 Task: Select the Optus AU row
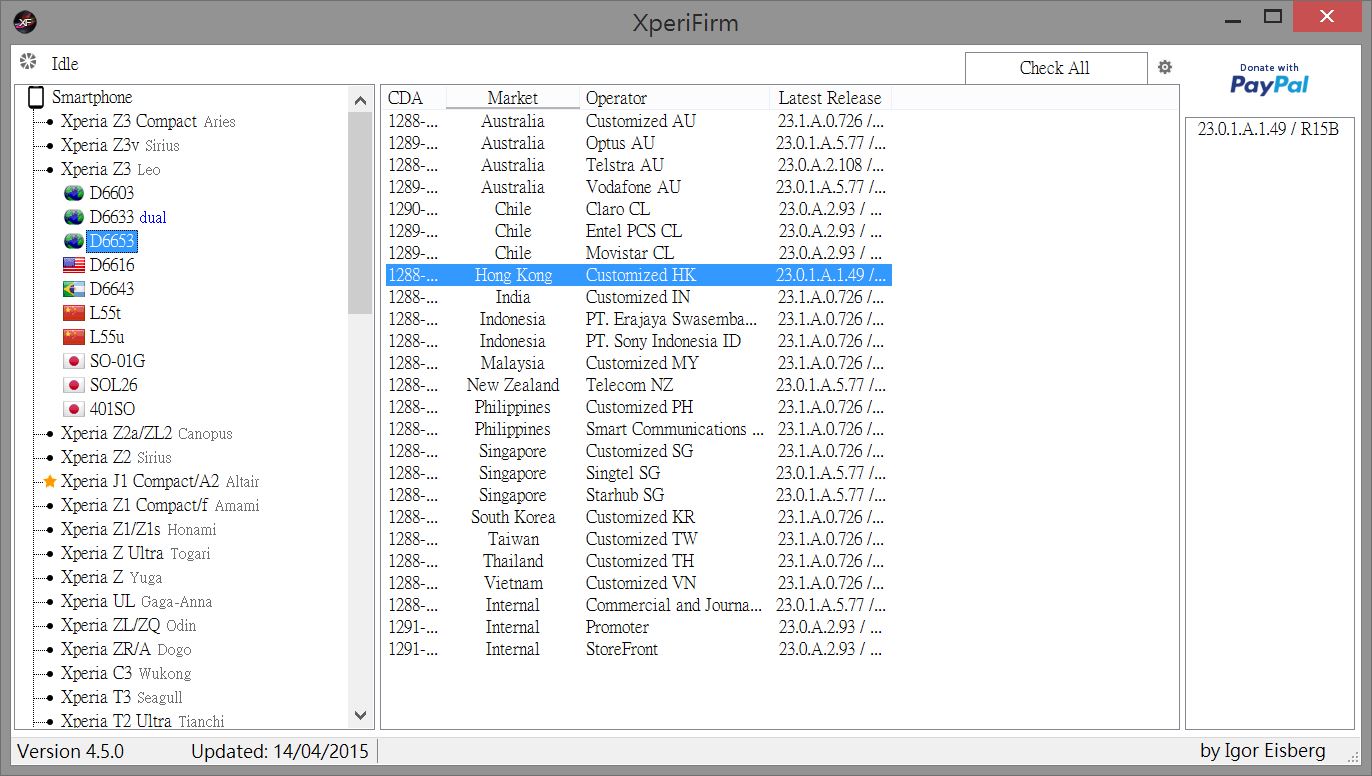[638, 143]
